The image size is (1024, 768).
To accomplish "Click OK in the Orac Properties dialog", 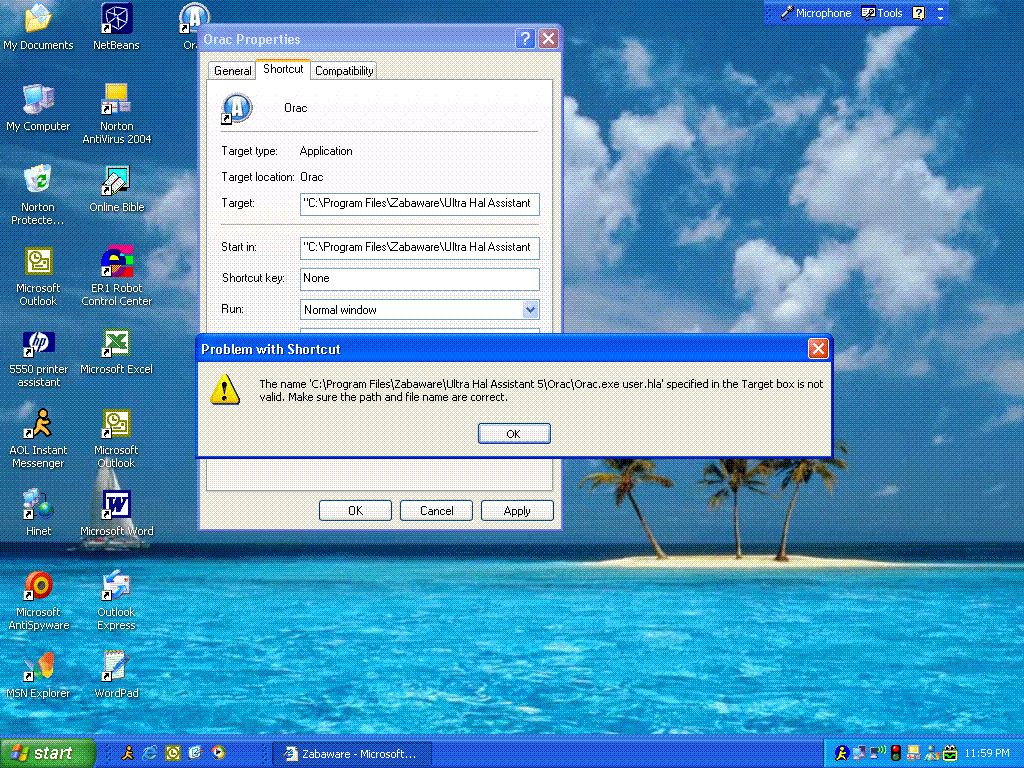I will pyautogui.click(x=355, y=511).
